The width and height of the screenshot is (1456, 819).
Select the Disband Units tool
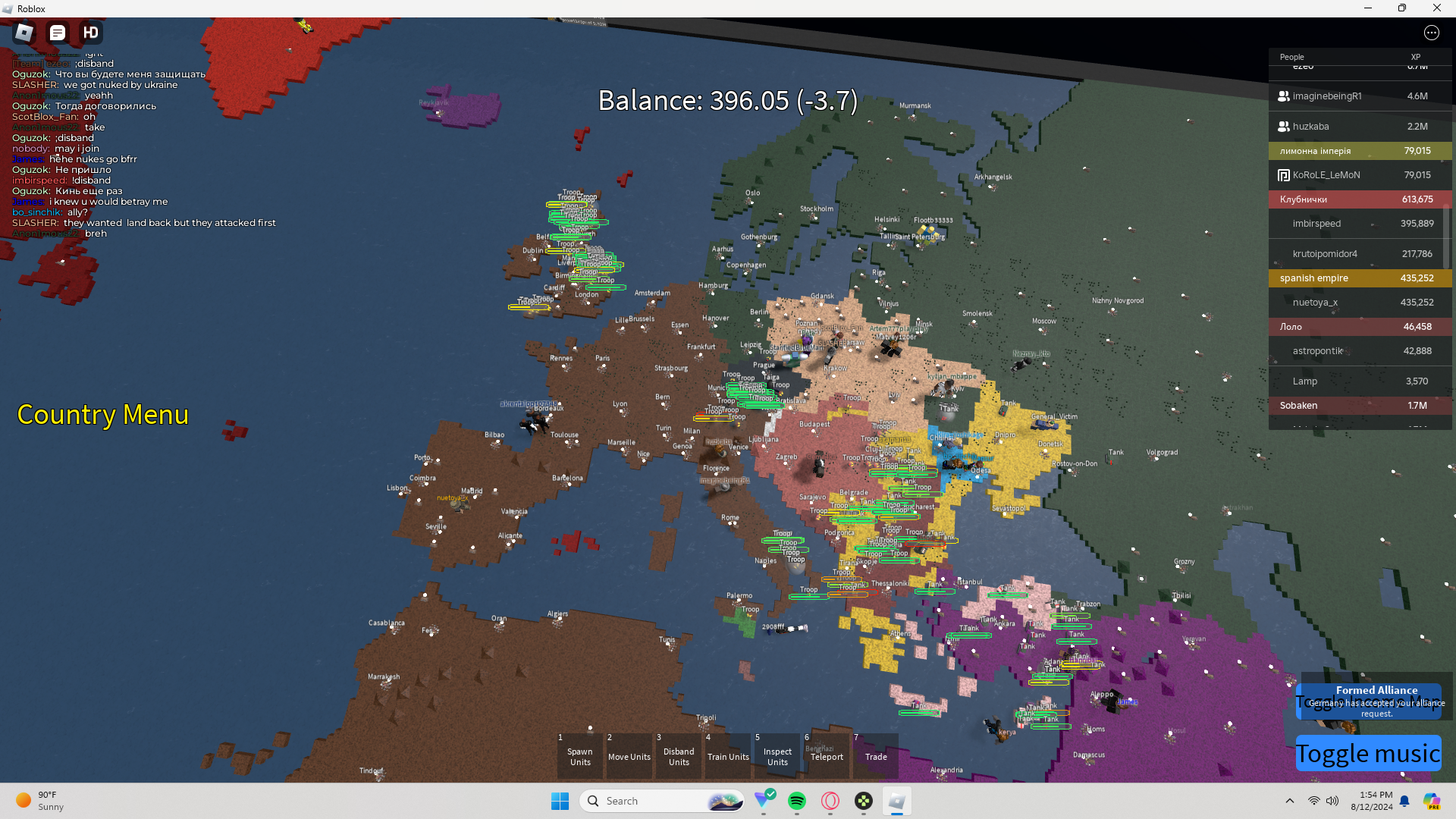coord(679,755)
